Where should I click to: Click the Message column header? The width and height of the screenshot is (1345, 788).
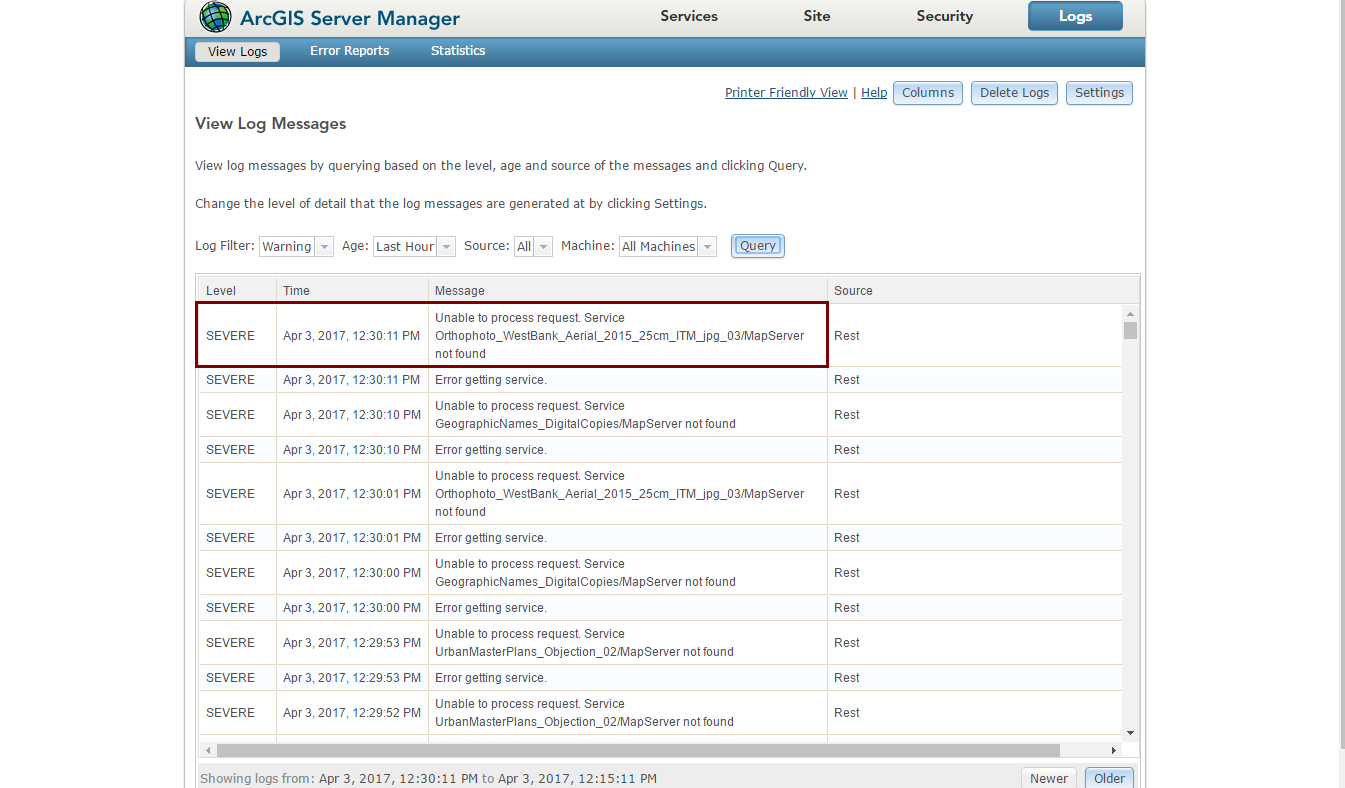(x=628, y=291)
